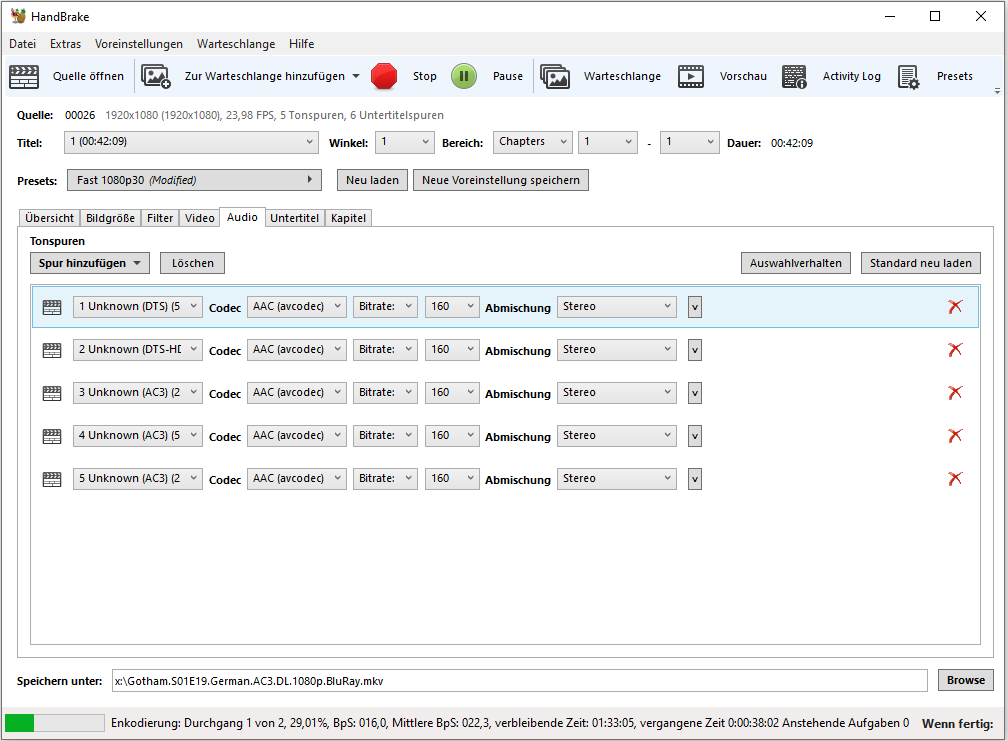Screen dimensions: 1008x741
Task: Open the Presets panel icon
Action: (x=908, y=77)
